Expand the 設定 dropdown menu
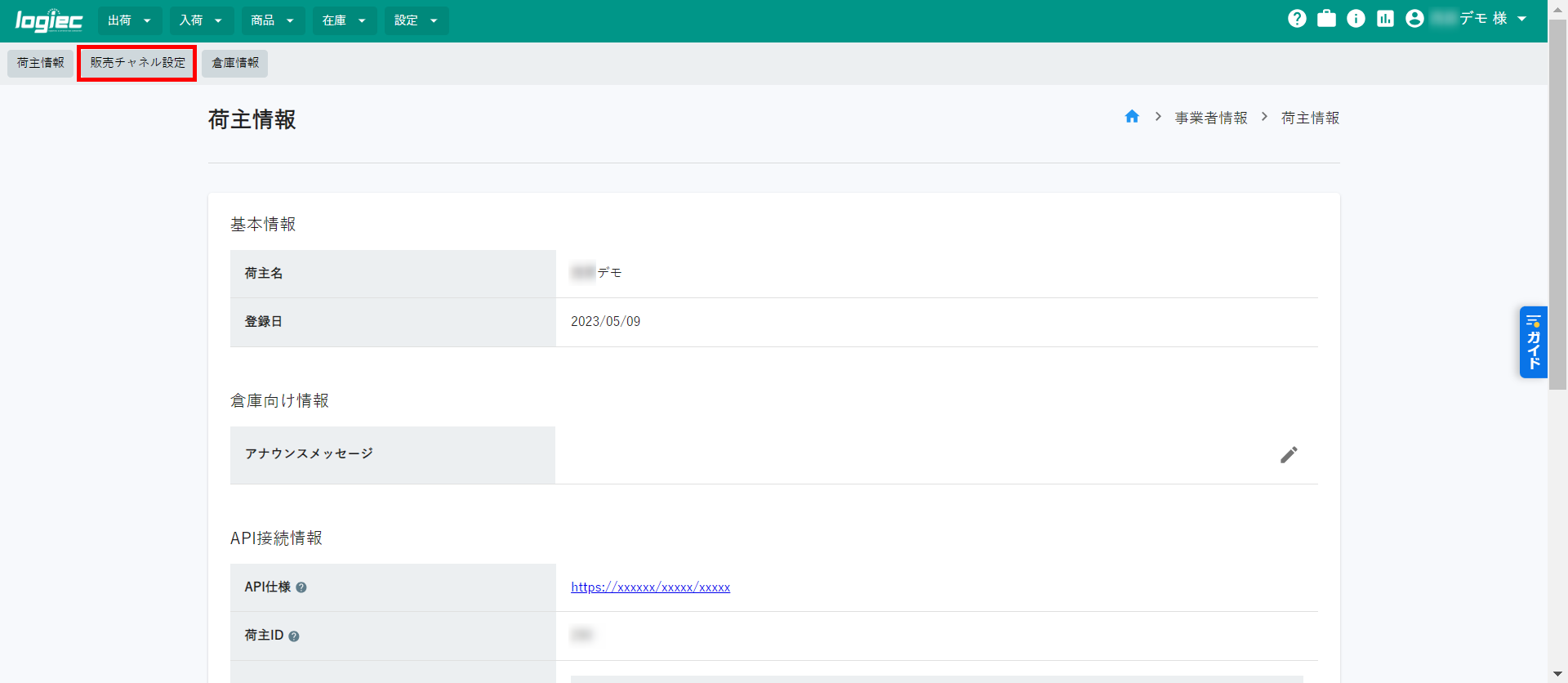The width and height of the screenshot is (1568, 683). (416, 20)
